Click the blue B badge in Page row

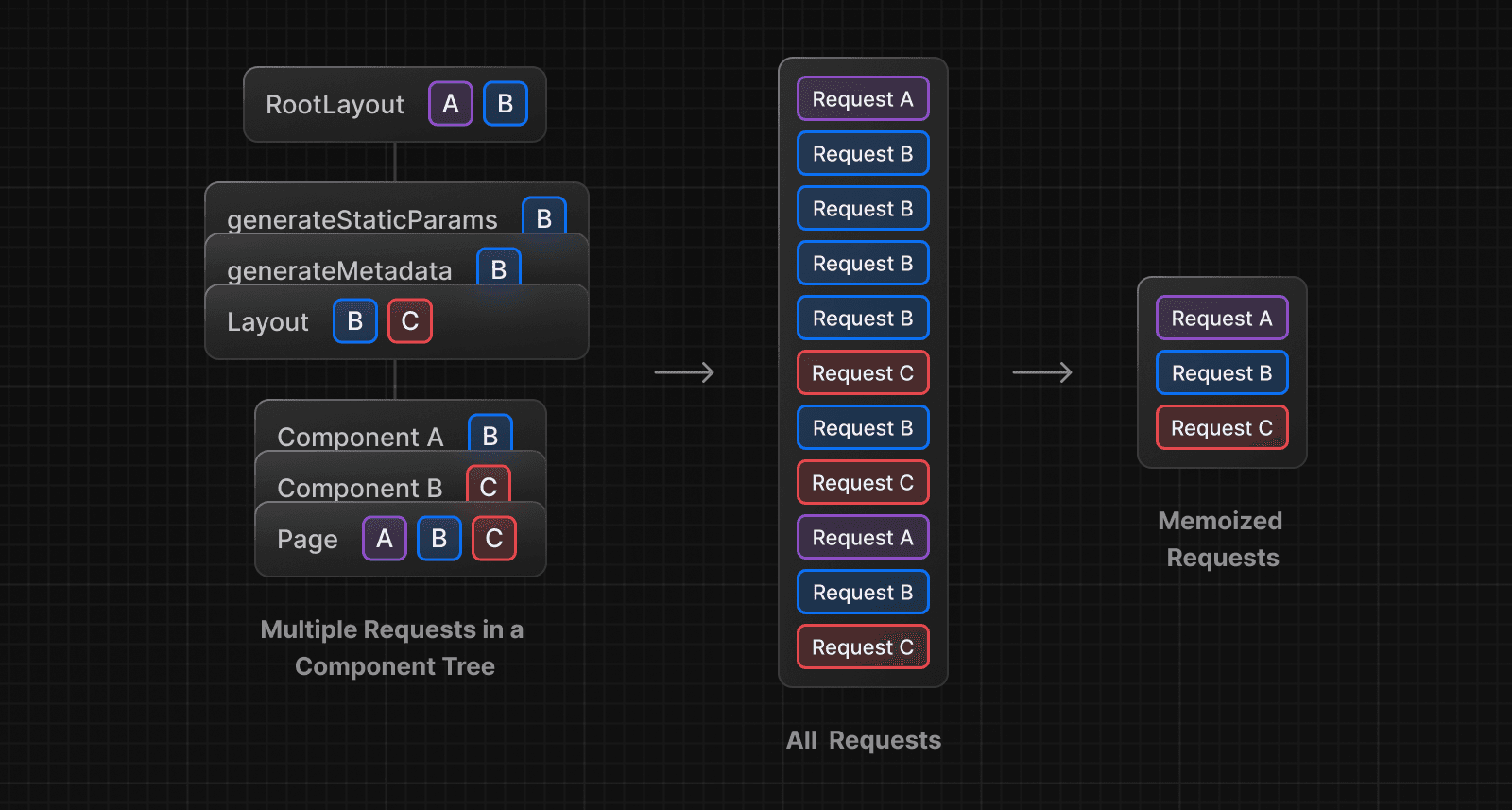click(438, 539)
